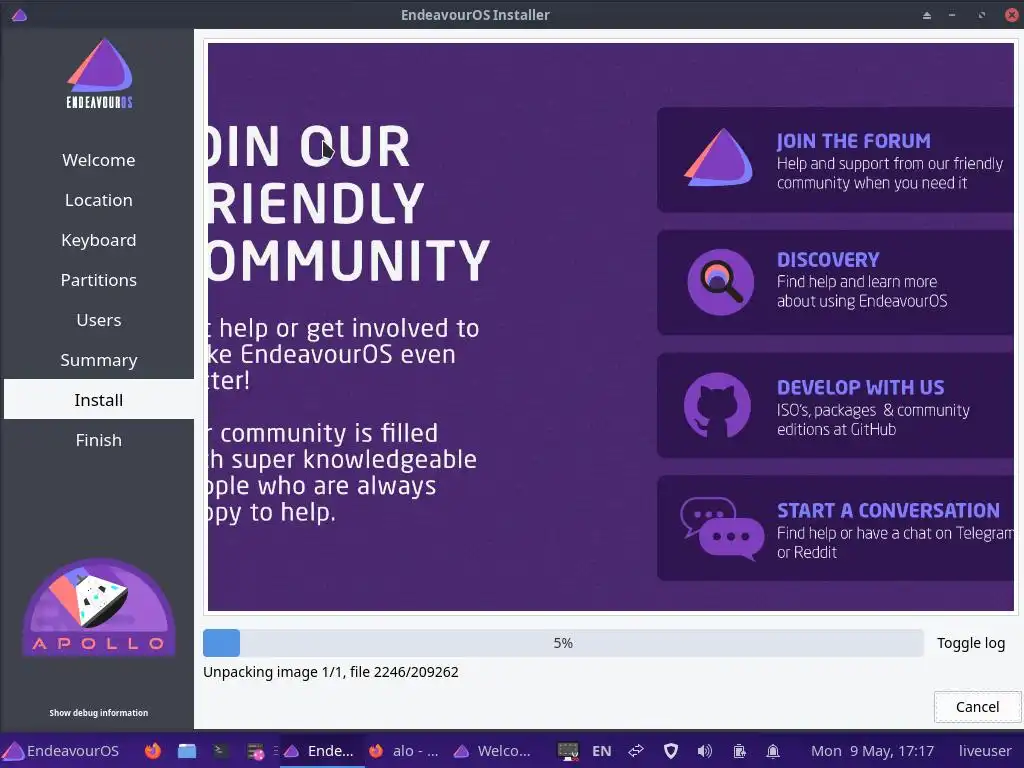
Task: Switch to the 'Welco...' taskbar window
Action: click(493, 751)
